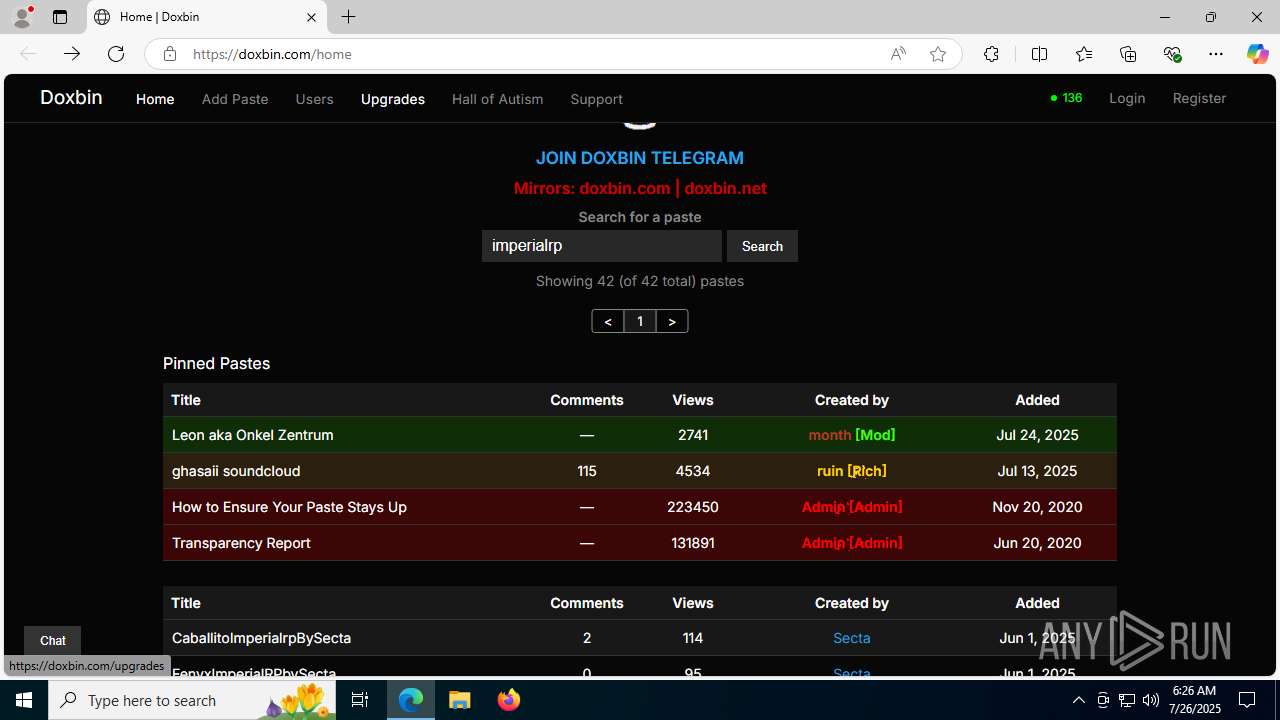Image resolution: width=1280 pixels, height=720 pixels.
Task: Launch Firefox from the taskbar
Action: (508, 700)
